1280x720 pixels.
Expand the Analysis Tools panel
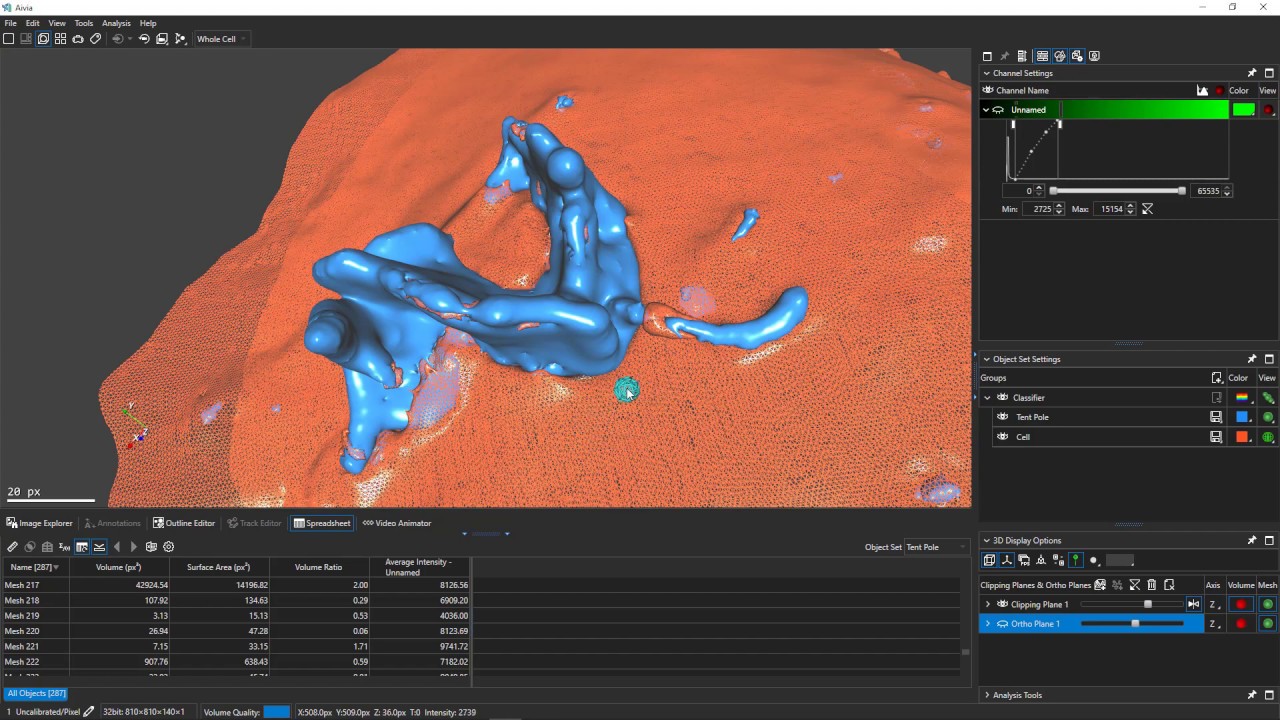pos(987,695)
